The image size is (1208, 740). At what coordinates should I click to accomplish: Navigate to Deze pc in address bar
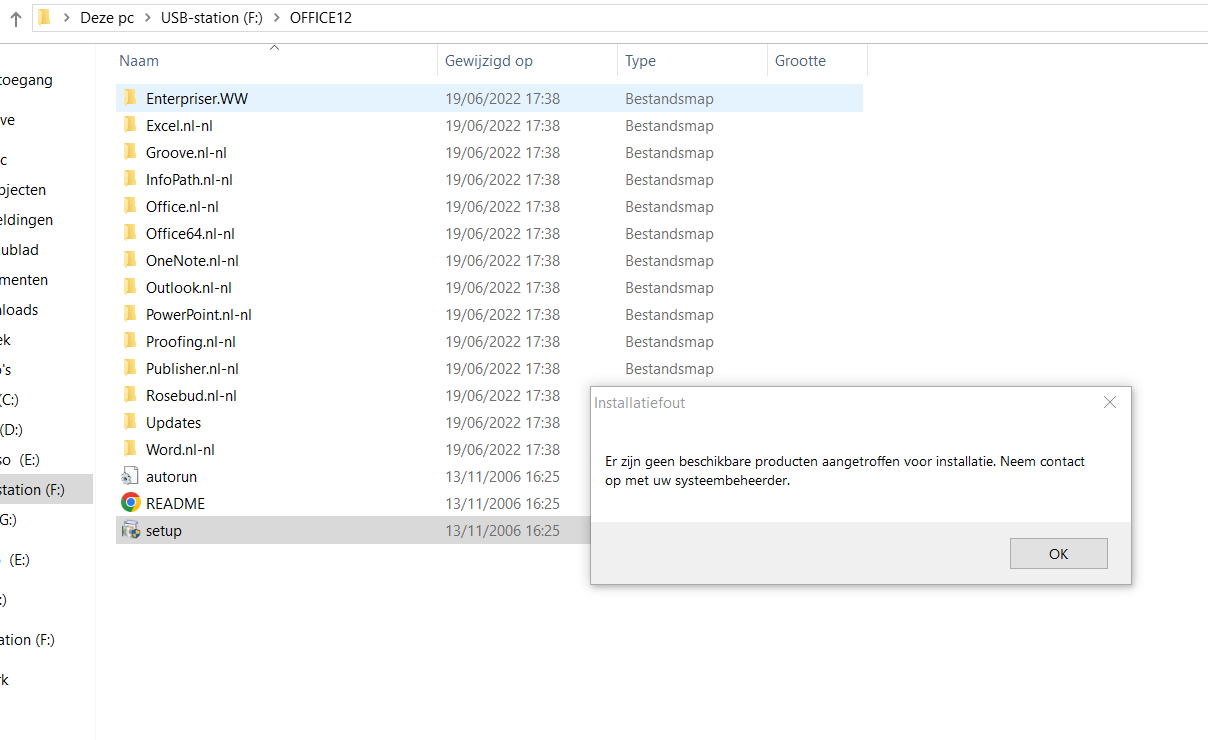(107, 18)
